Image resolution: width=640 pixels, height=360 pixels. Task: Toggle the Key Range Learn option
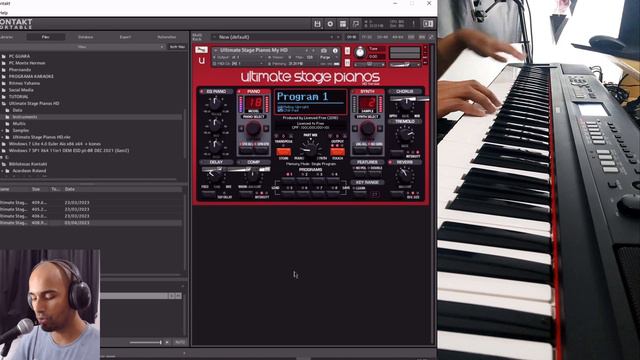(360, 189)
